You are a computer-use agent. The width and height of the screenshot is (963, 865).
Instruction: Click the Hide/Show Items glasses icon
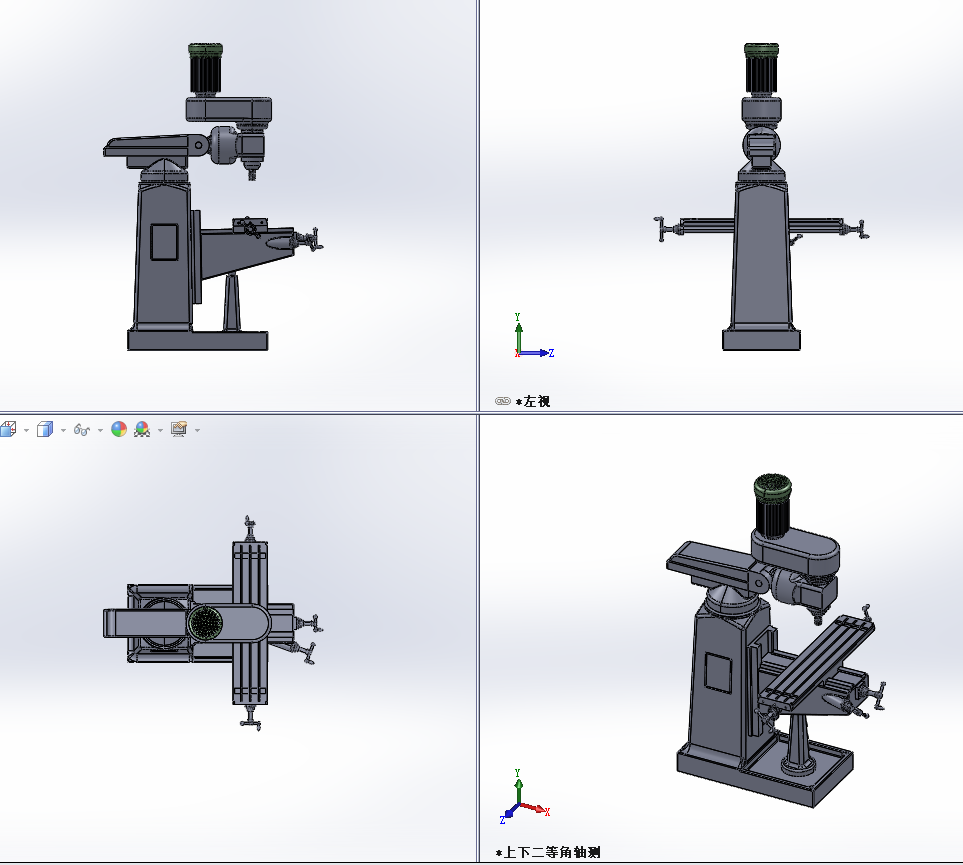[82, 430]
